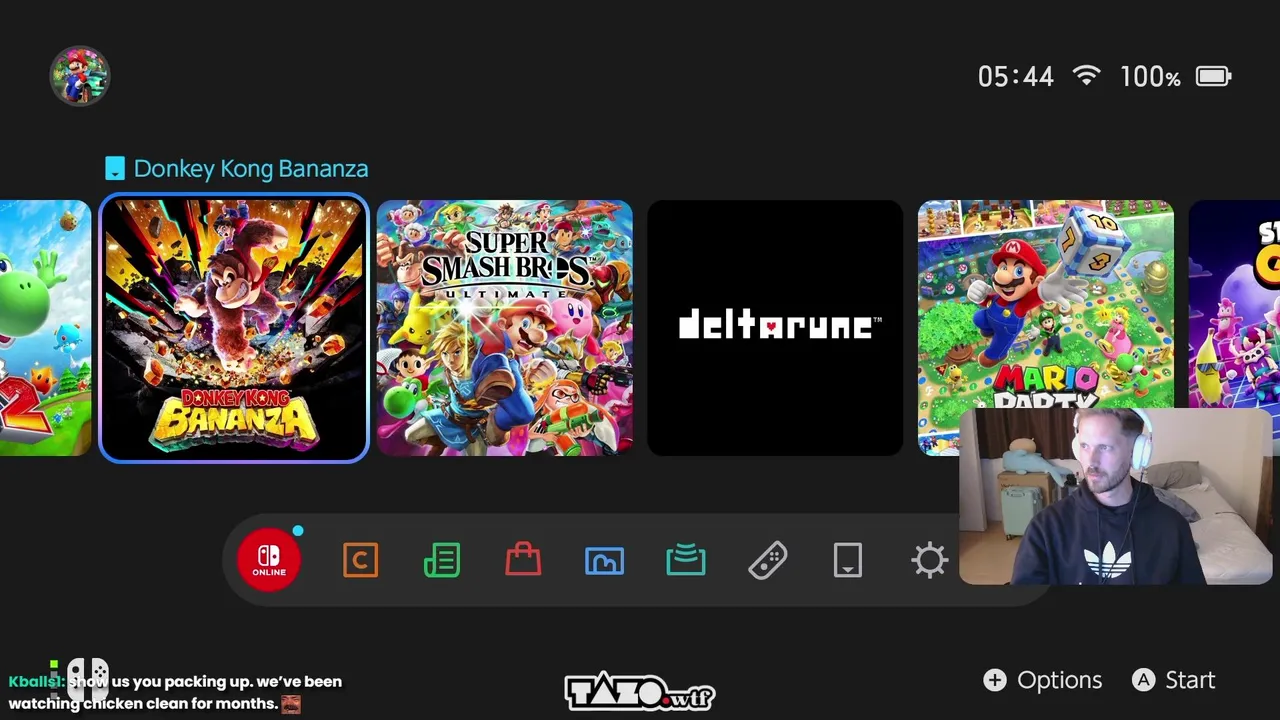Click the game card icon beside the title

[115, 169]
